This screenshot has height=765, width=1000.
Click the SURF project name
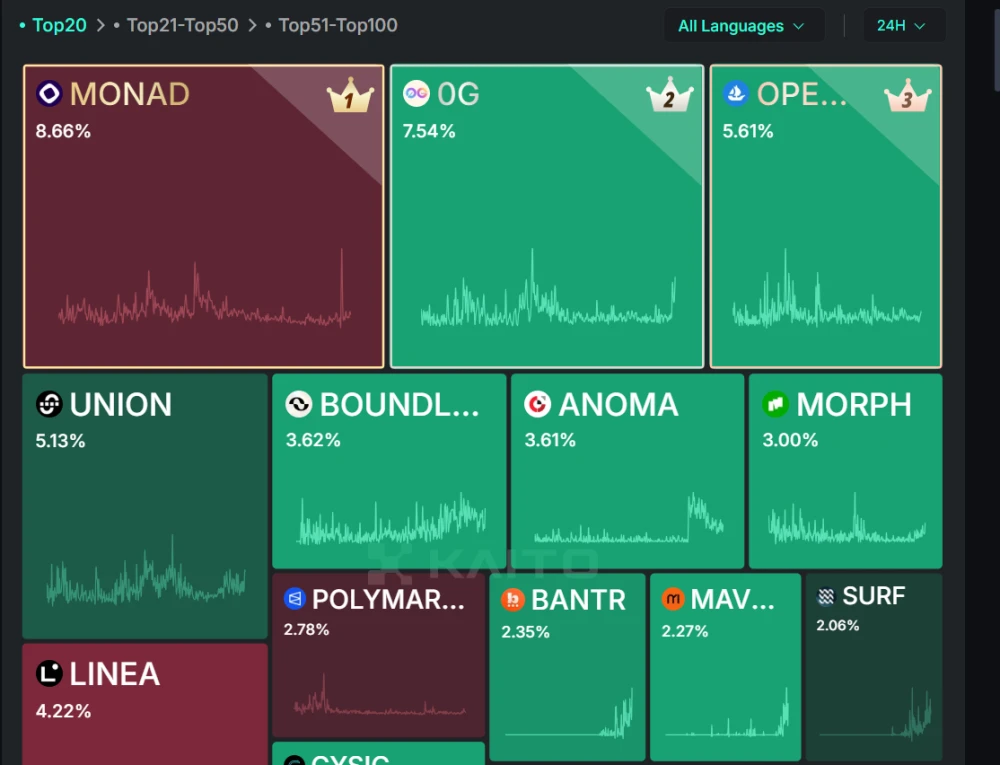click(x=874, y=596)
